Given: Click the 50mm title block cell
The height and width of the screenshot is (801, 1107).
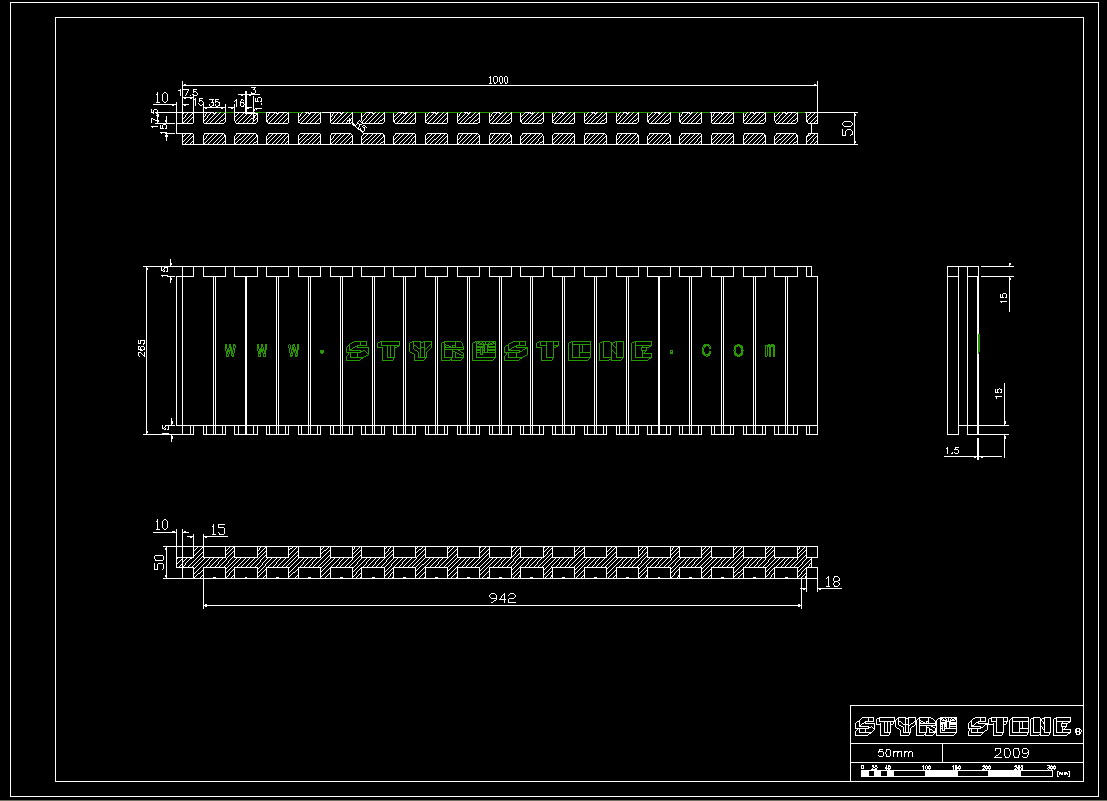Looking at the screenshot, I should (x=895, y=752).
